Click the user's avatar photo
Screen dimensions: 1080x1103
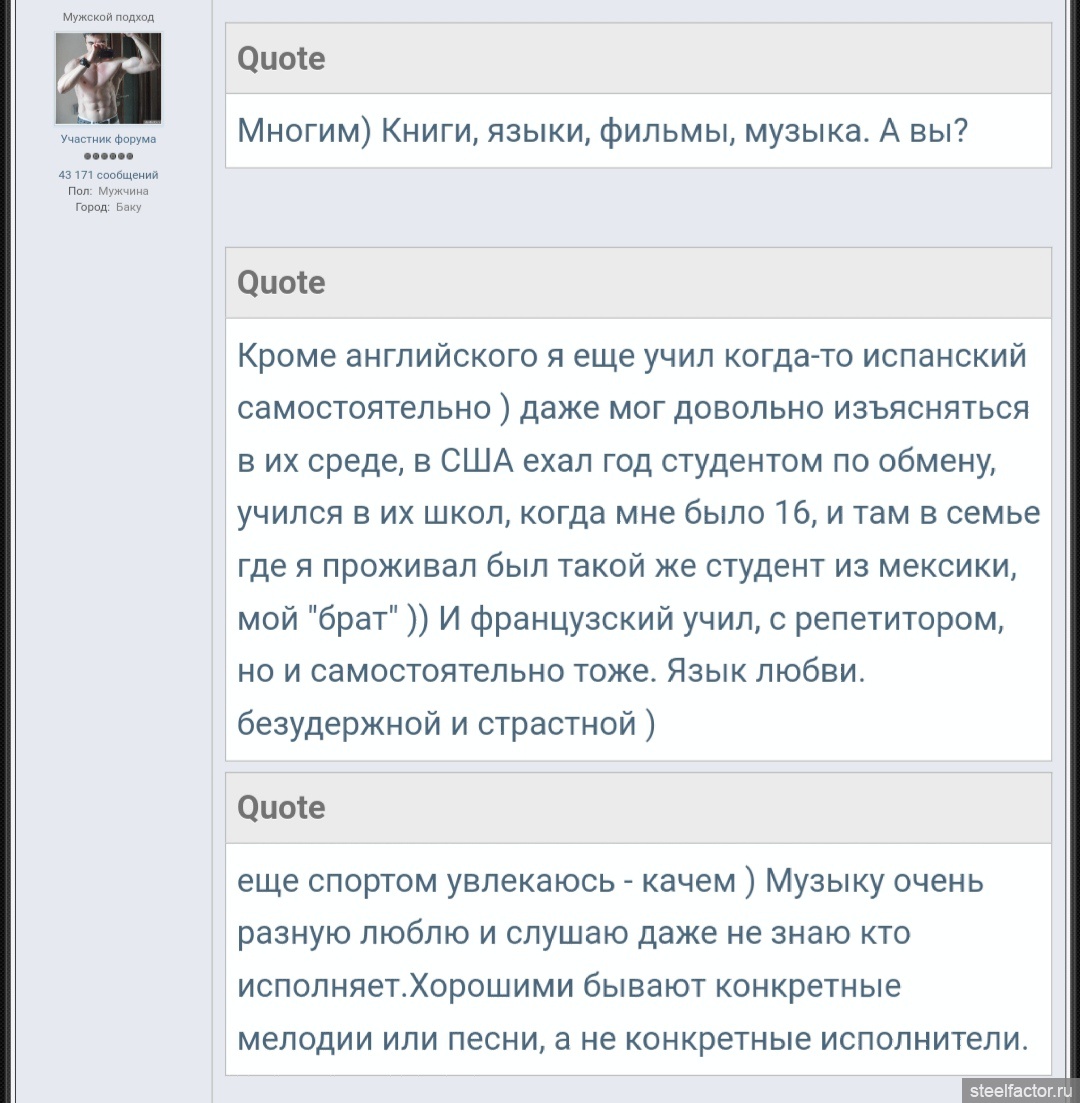click(108, 78)
